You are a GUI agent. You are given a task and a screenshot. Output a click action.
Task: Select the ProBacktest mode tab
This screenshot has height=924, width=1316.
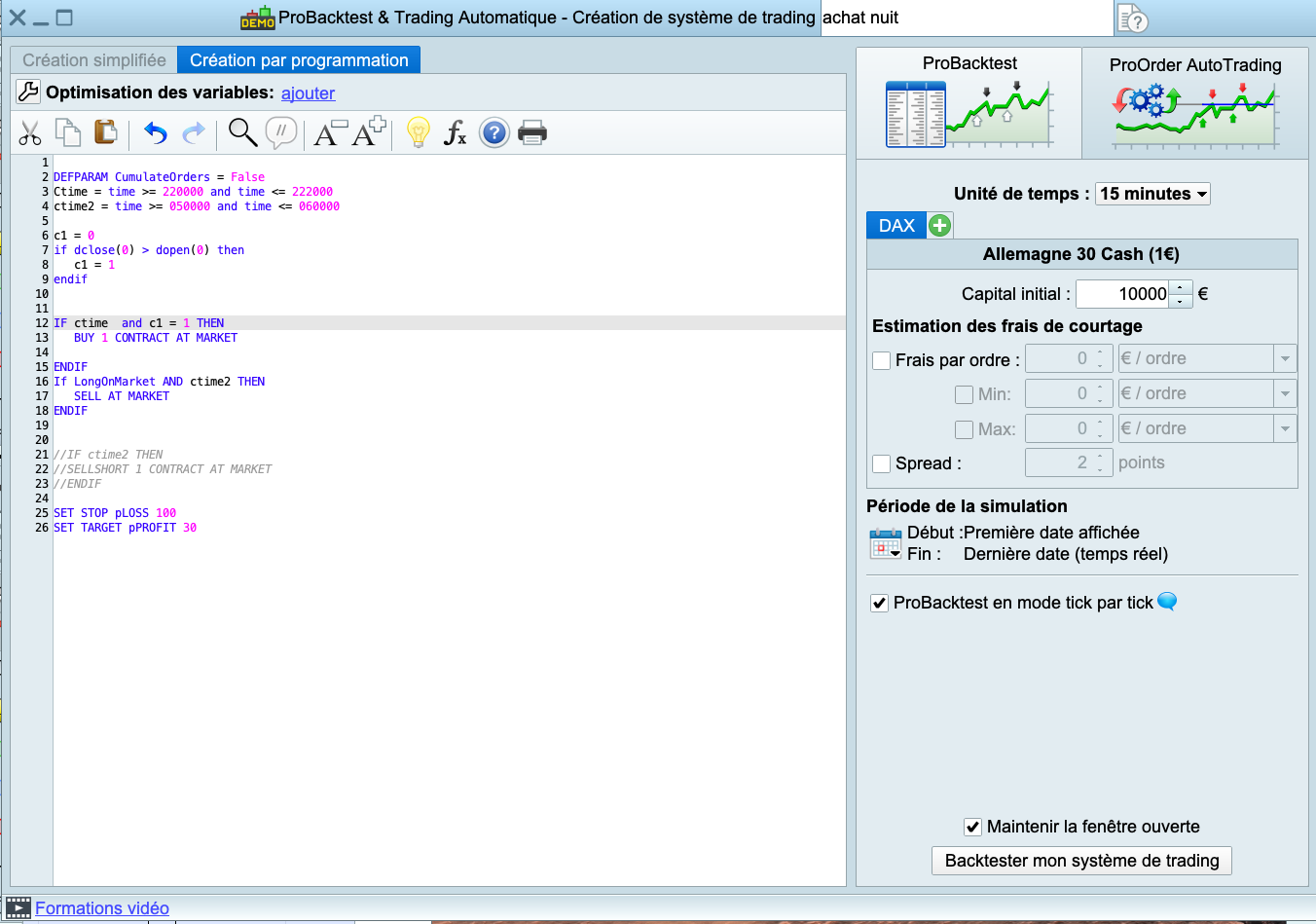pyautogui.click(x=969, y=103)
